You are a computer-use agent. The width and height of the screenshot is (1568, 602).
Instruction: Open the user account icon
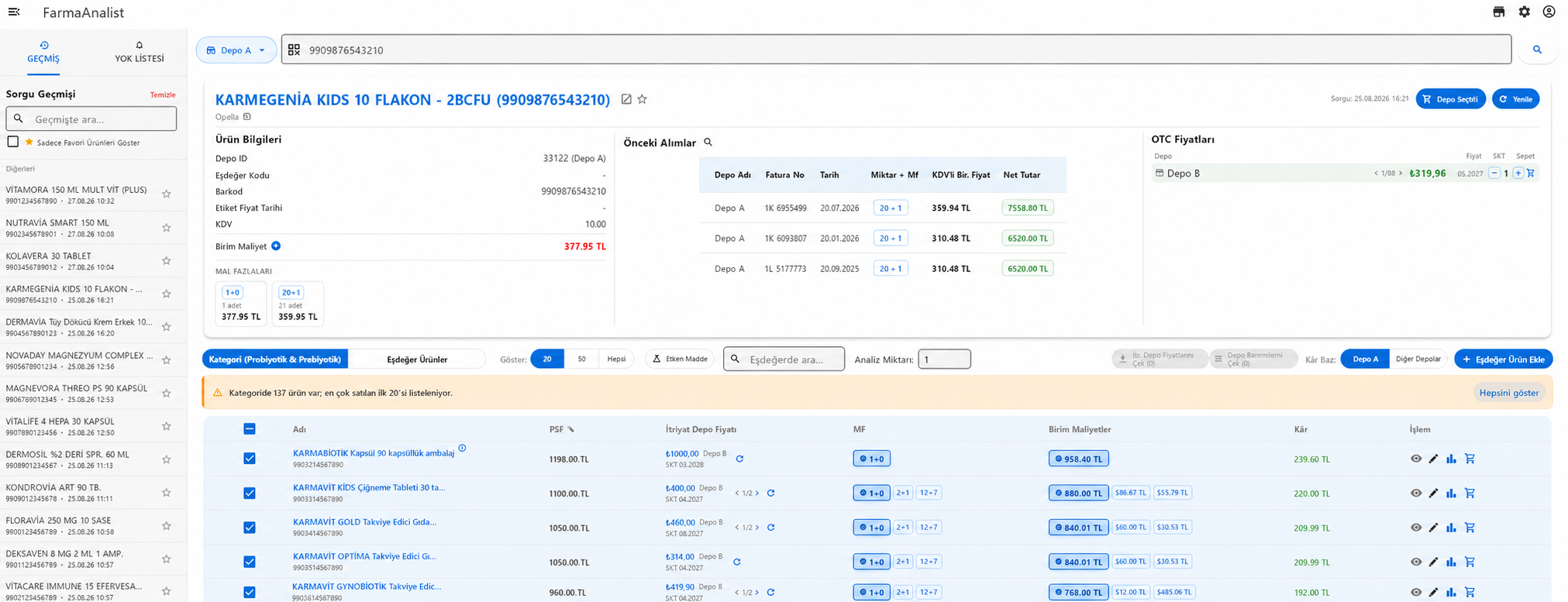[x=1549, y=12]
